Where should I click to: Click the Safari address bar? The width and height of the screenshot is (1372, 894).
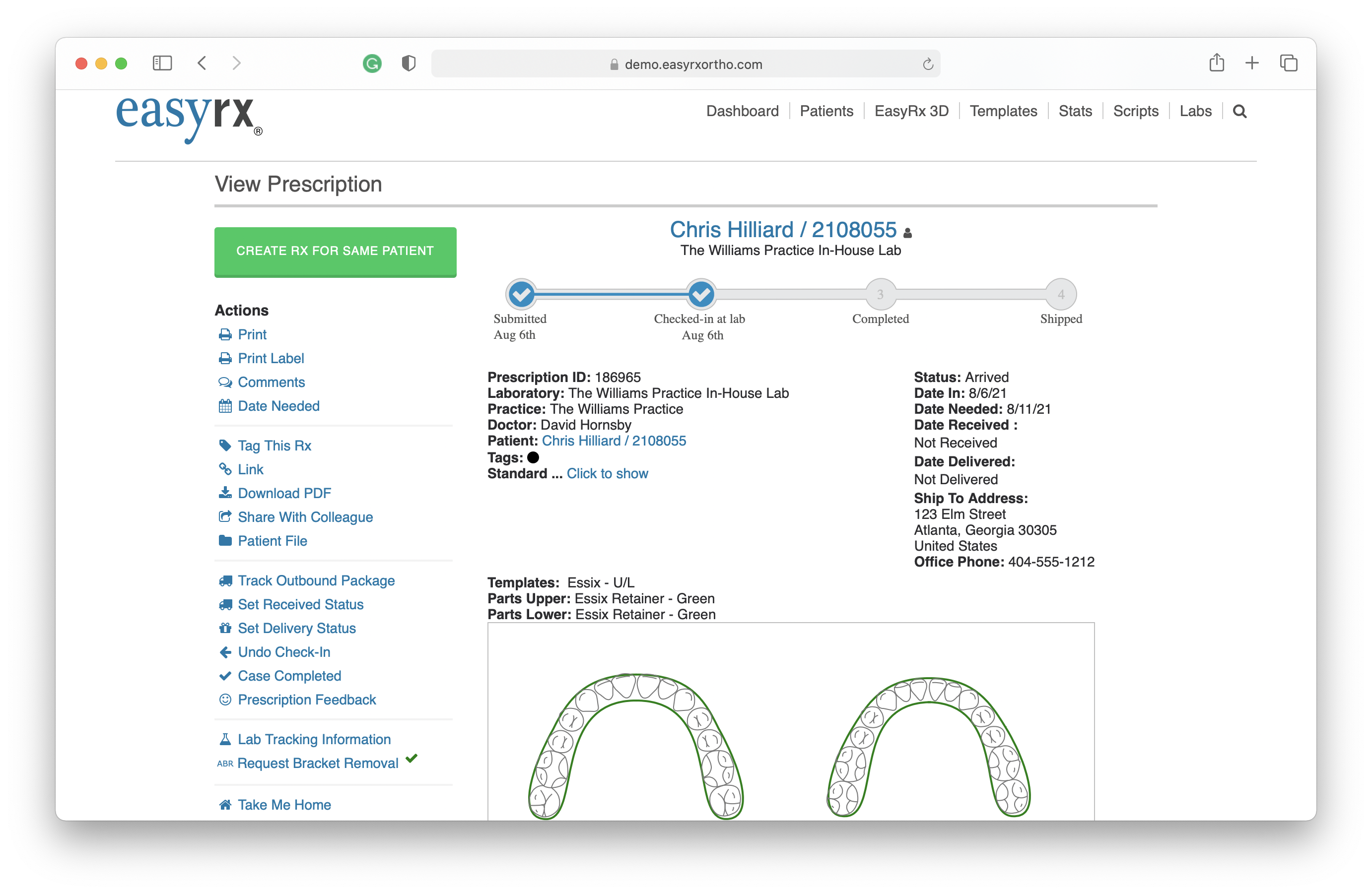(686, 64)
